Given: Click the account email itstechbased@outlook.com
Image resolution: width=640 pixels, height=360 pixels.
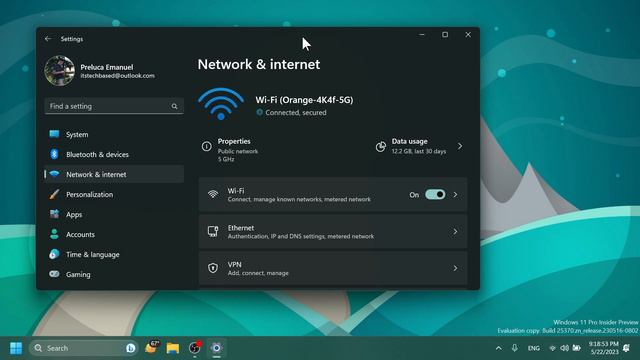Looking at the screenshot, I should (118, 76).
